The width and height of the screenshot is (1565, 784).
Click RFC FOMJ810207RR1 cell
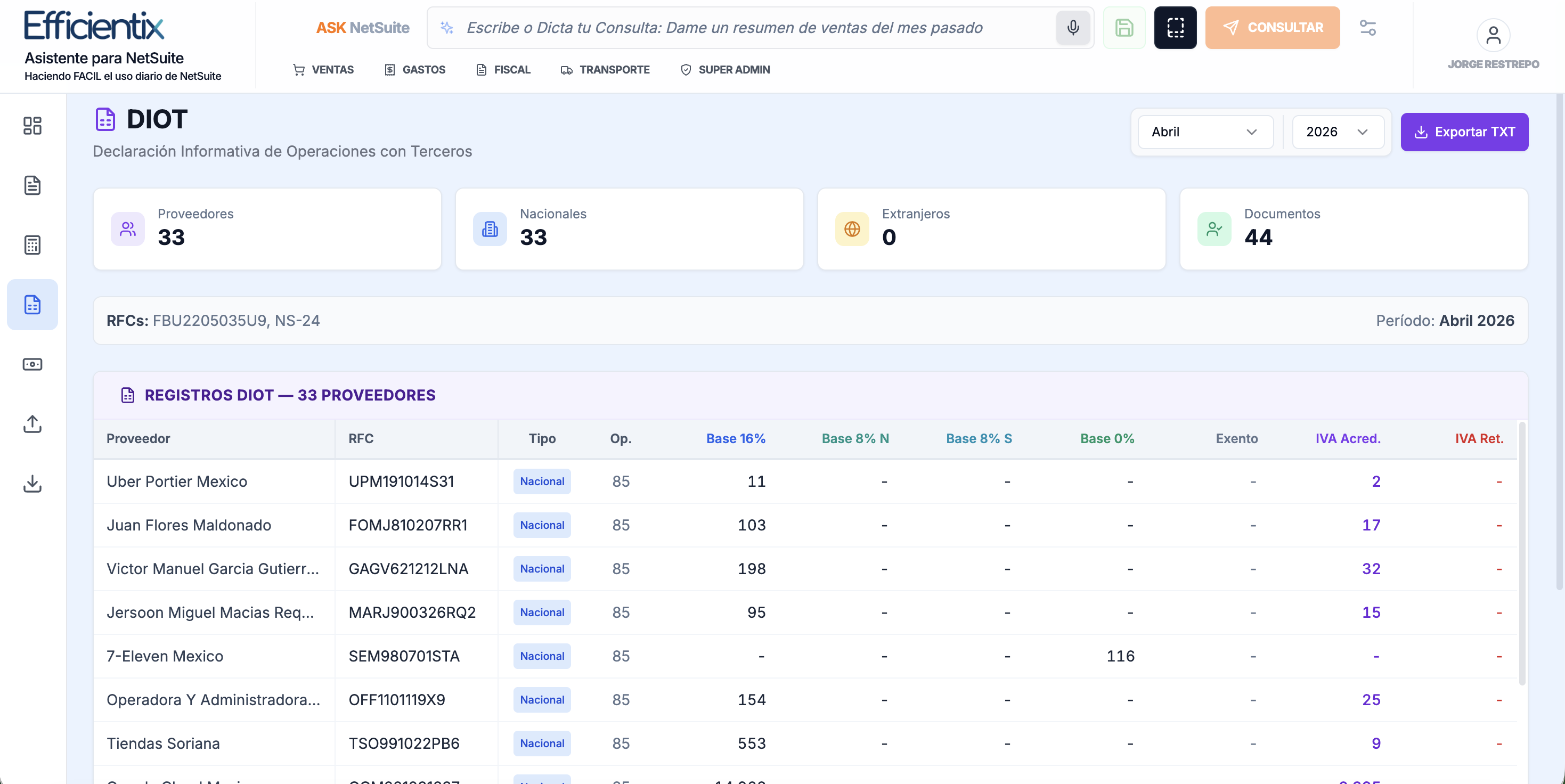(407, 525)
